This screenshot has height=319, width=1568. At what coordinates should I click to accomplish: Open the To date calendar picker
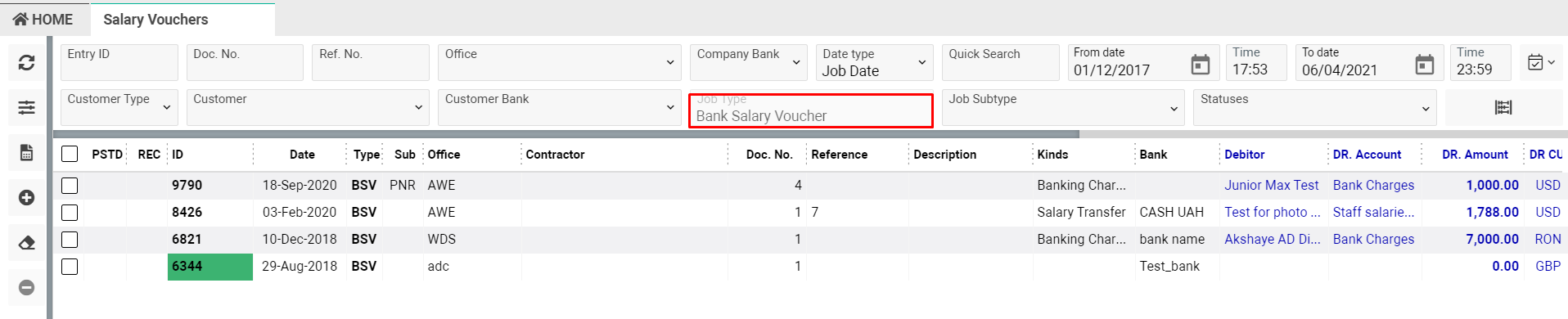point(1424,64)
